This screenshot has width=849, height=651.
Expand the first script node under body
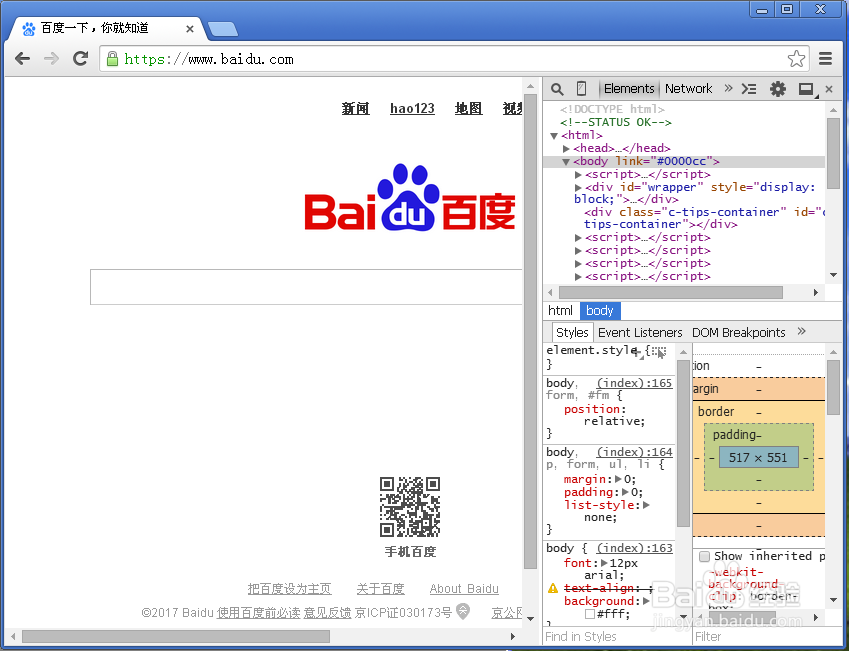coord(578,174)
